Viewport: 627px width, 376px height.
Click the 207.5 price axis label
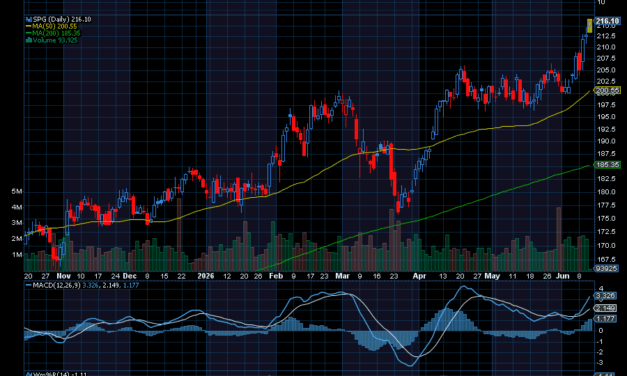pos(606,58)
